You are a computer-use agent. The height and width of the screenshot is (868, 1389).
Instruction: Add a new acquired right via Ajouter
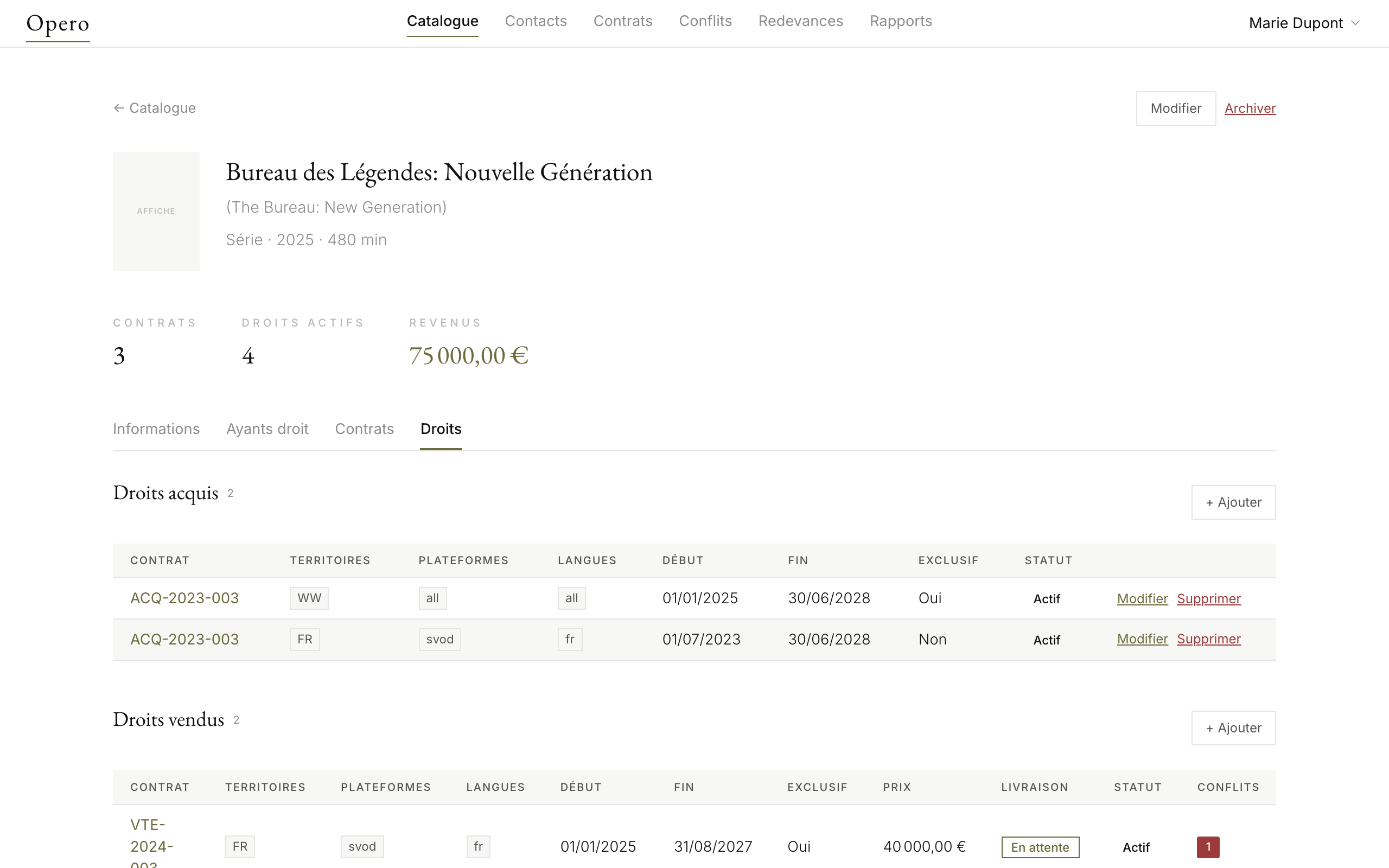1233,502
